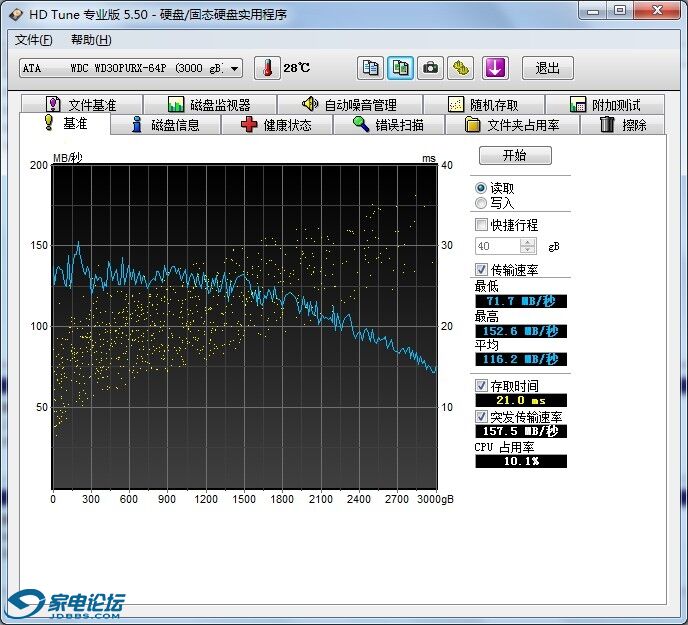Click the 开始 start button
Screen dimensions: 688x625
click(515, 155)
